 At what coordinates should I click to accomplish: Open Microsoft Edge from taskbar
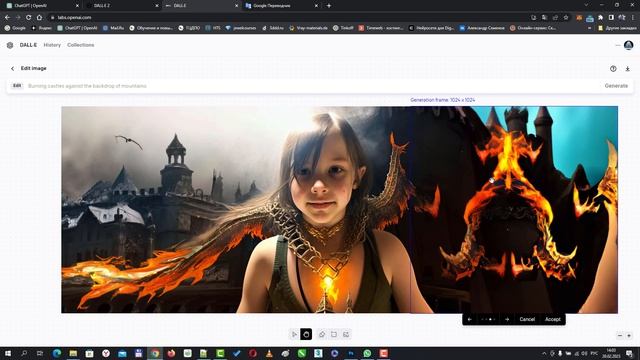coord(57,353)
